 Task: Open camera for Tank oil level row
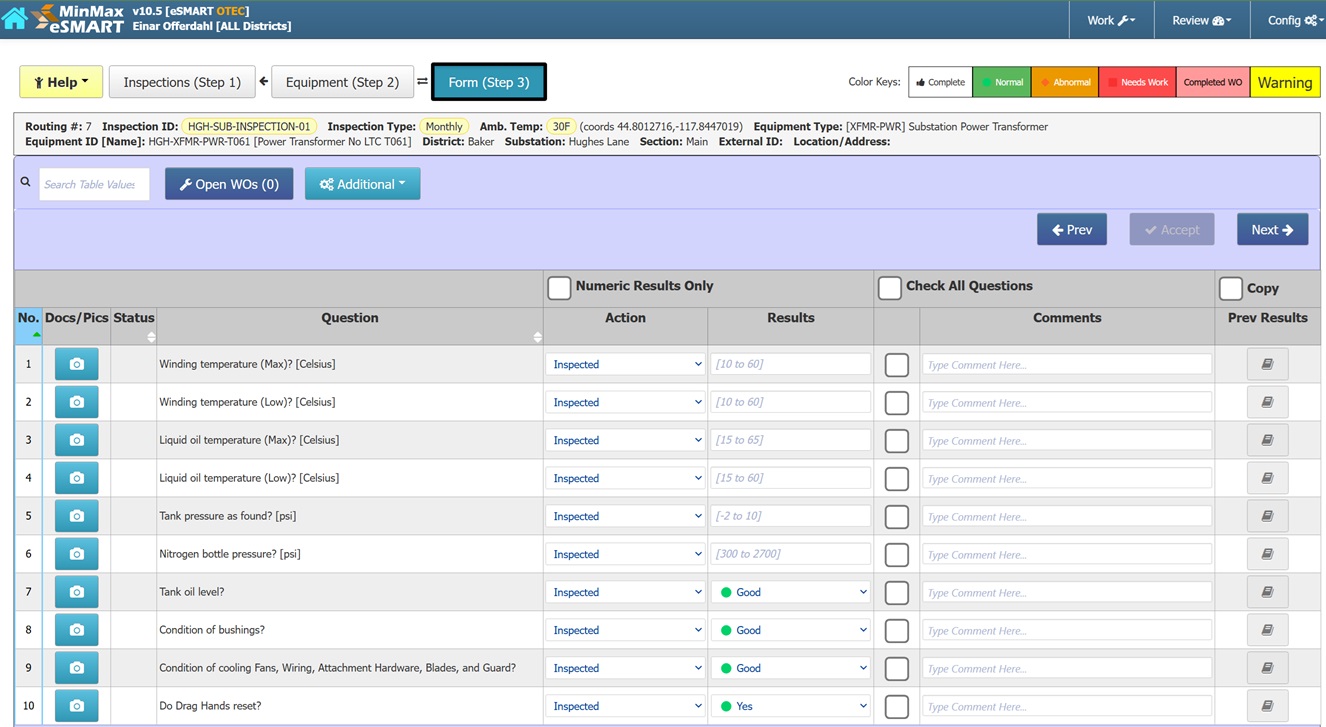pos(76,592)
